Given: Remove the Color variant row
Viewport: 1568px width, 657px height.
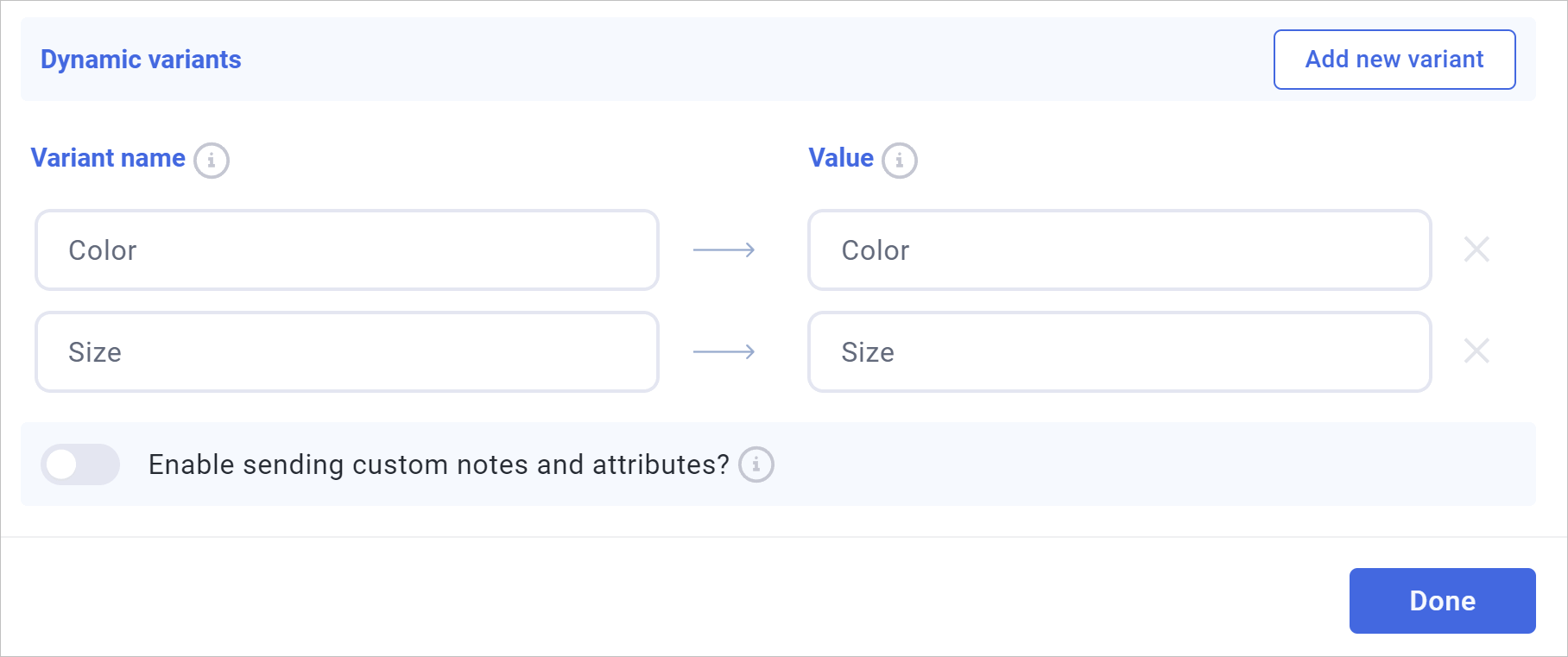Looking at the screenshot, I should point(1476,250).
